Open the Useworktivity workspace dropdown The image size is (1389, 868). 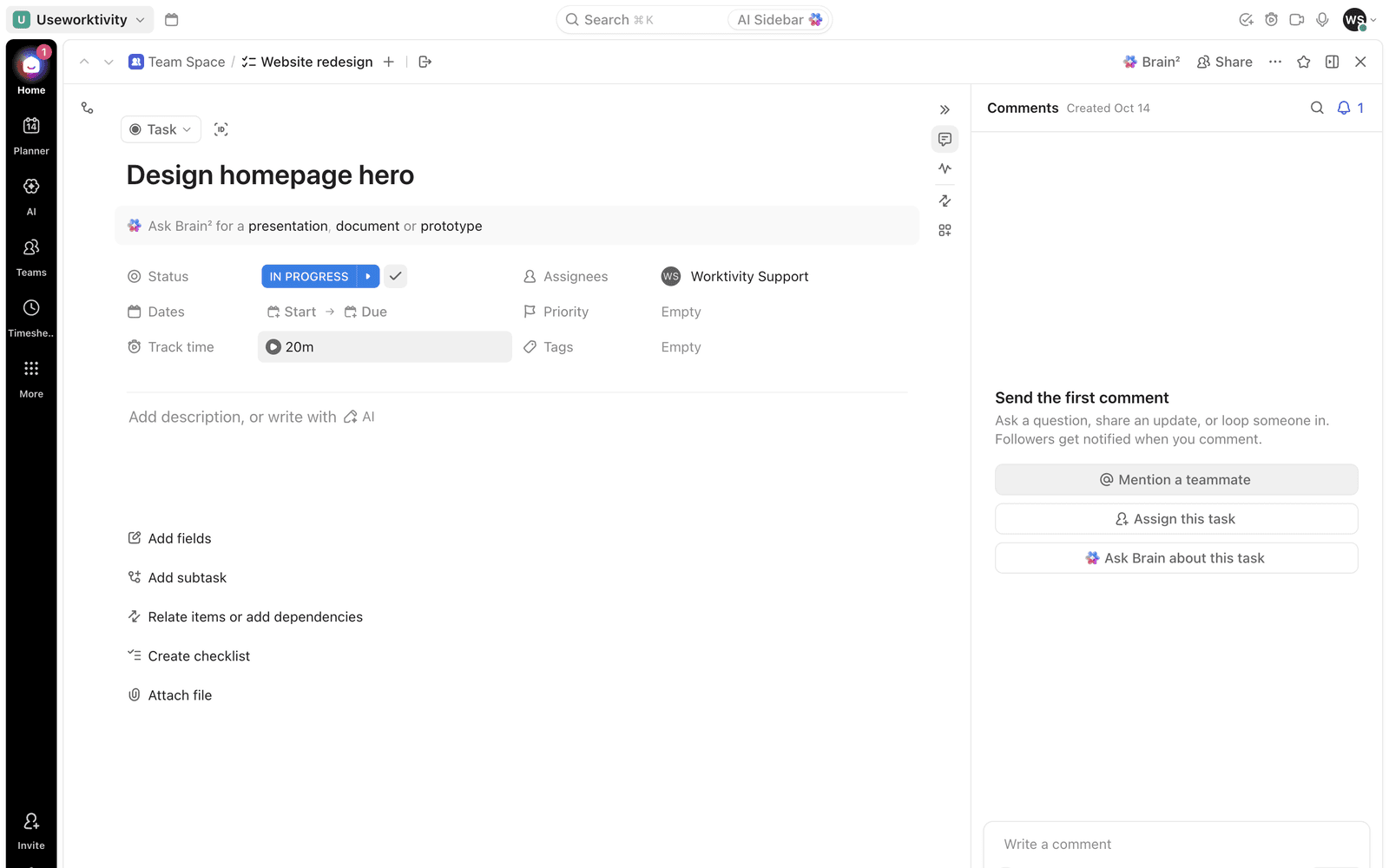80,19
